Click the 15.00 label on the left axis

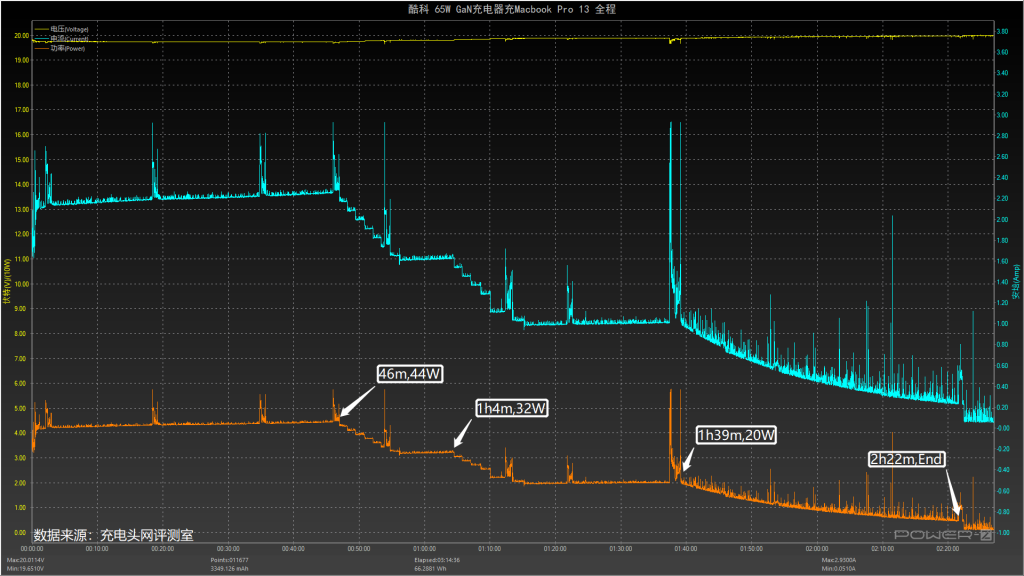pyautogui.click(x=22, y=159)
